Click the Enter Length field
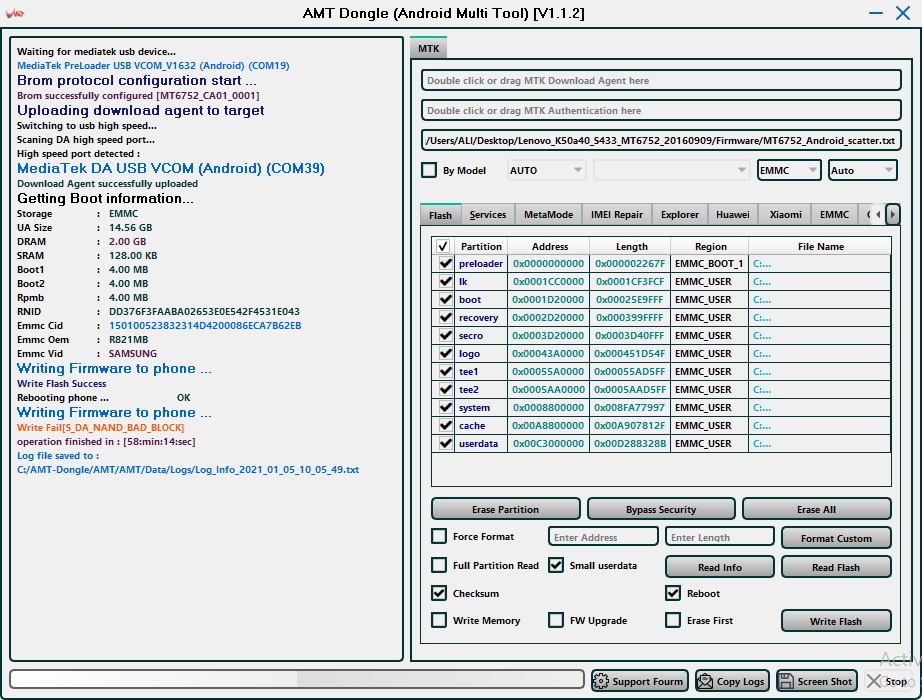This screenshot has height=700, width=922. pos(720,536)
